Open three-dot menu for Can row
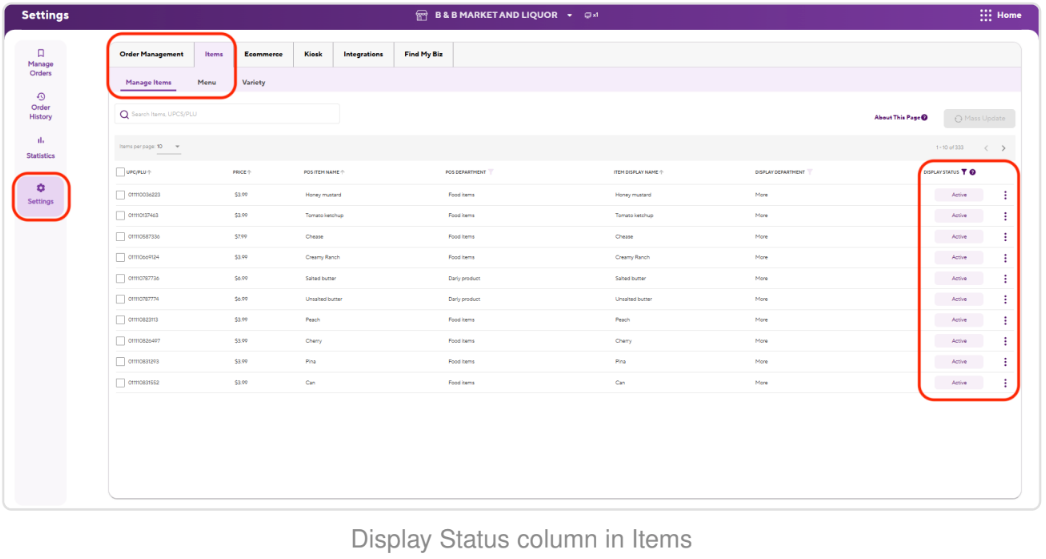Image resolution: width=1046 pixels, height=559 pixels. click(1005, 383)
